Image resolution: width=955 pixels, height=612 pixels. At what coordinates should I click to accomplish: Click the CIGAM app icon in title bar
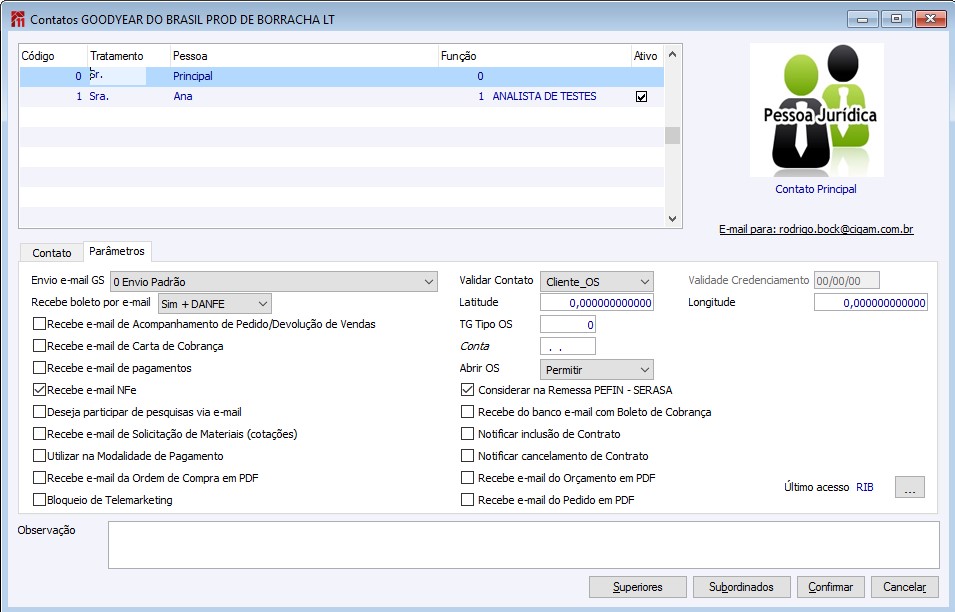18,19
